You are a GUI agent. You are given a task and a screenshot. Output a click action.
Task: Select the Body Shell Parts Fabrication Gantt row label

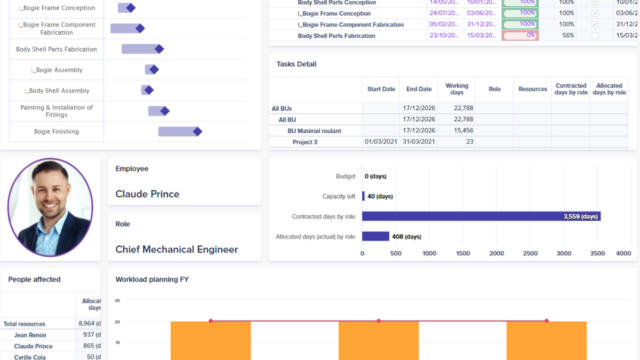(56, 49)
